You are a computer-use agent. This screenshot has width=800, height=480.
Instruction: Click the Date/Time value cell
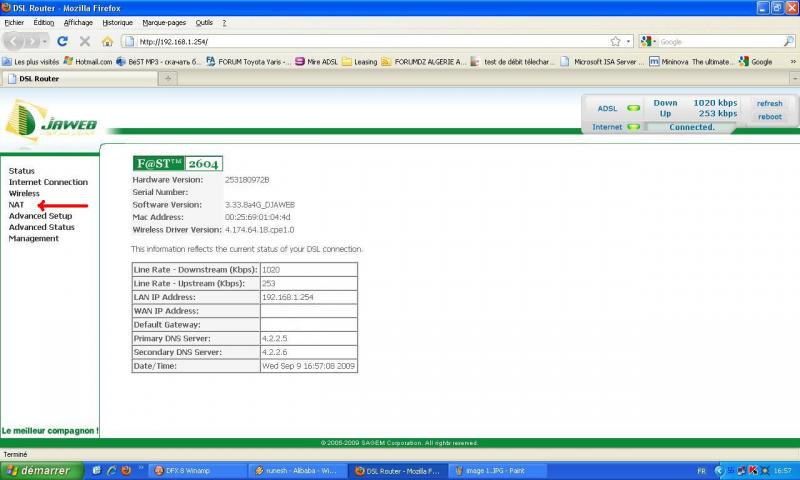(308, 366)
